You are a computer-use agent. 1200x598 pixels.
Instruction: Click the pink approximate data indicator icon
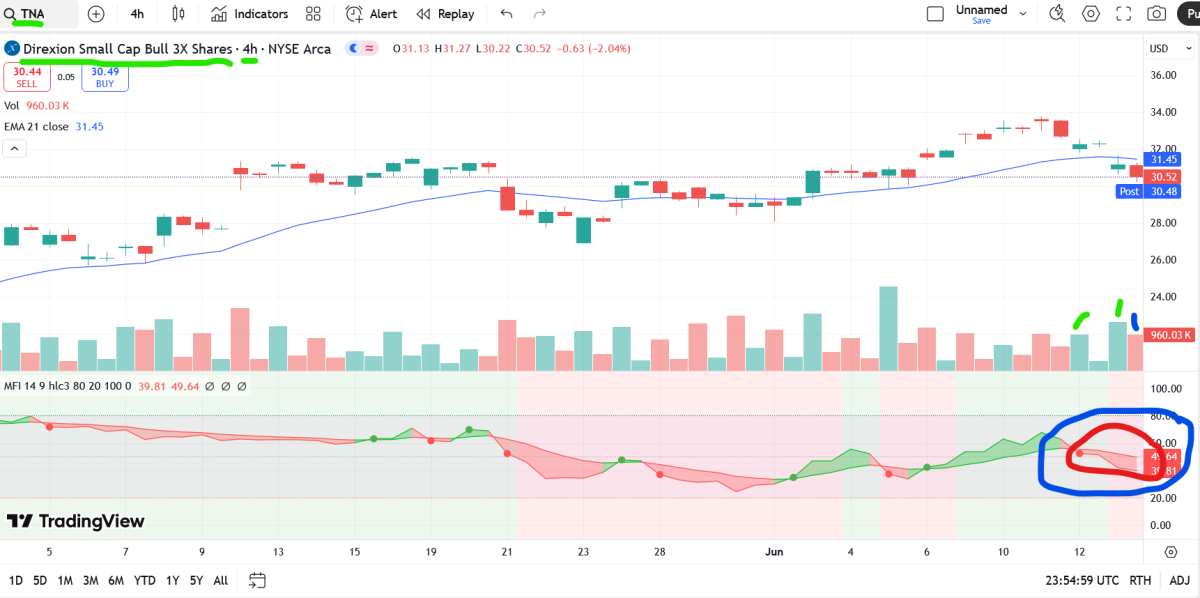(369, 49)
